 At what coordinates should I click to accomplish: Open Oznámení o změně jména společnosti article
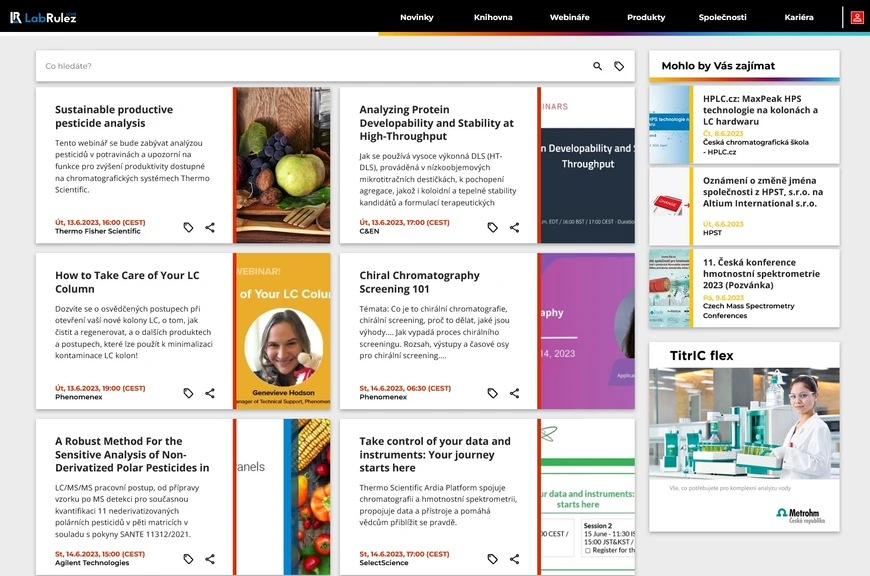pos(763,192)
